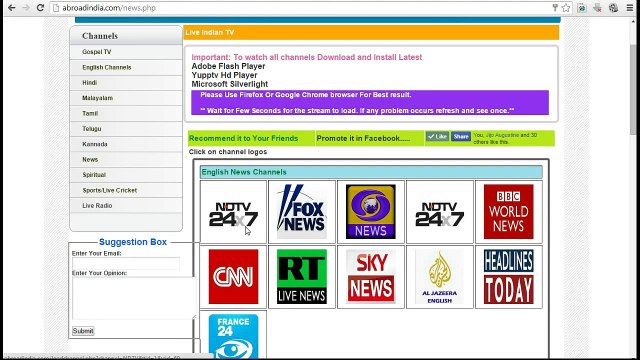The image size is (640, 360).
Task: Click the browser back arrow
Action: click(11, 8)
